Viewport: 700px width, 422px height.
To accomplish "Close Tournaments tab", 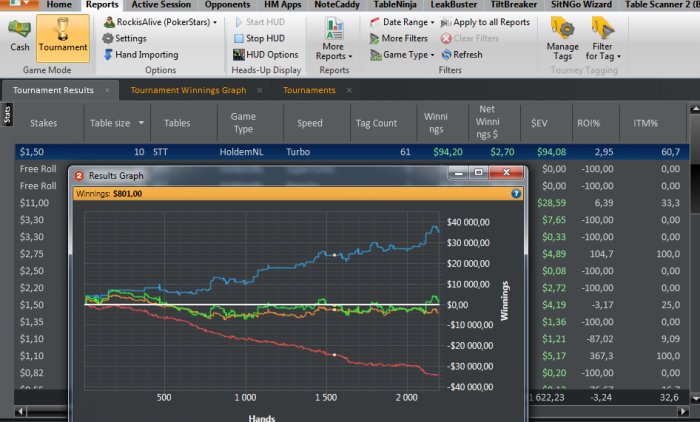I will (349, 90).
